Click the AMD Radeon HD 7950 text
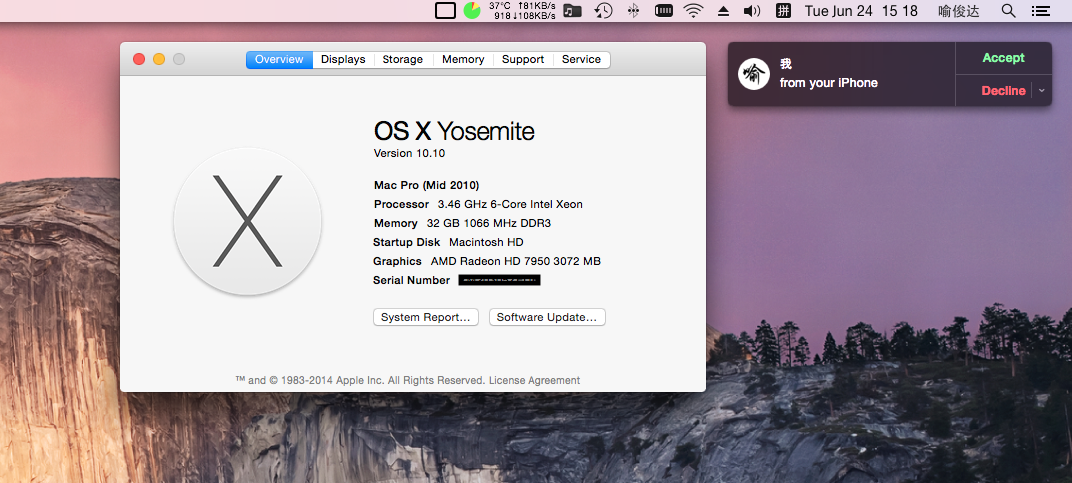 [x=515, y=261]
